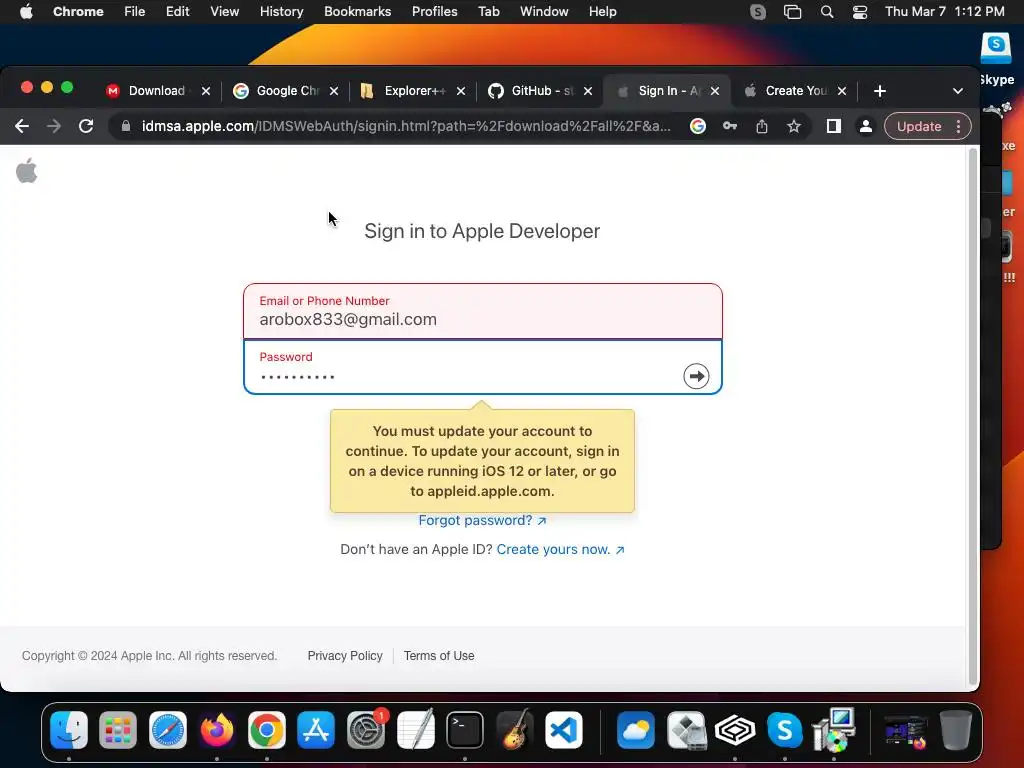Viewport: 1024px width, 768px height.
Task: Click the browser forward arrow
Action: point(54,126)
